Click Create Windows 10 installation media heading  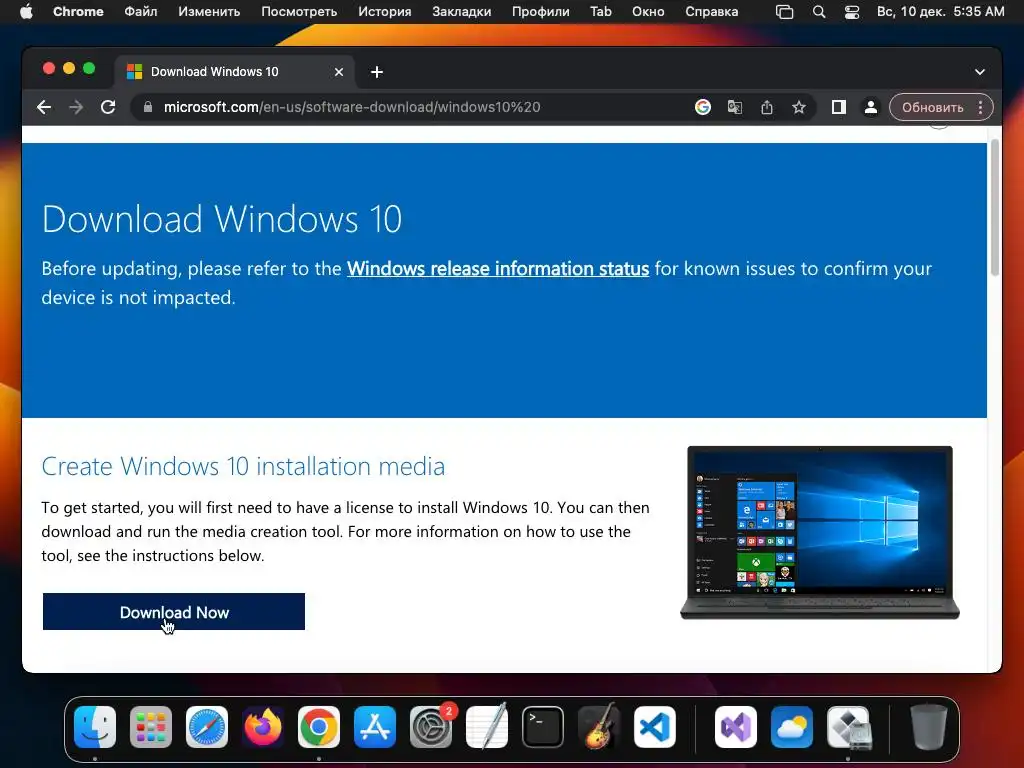pos(243,466)
